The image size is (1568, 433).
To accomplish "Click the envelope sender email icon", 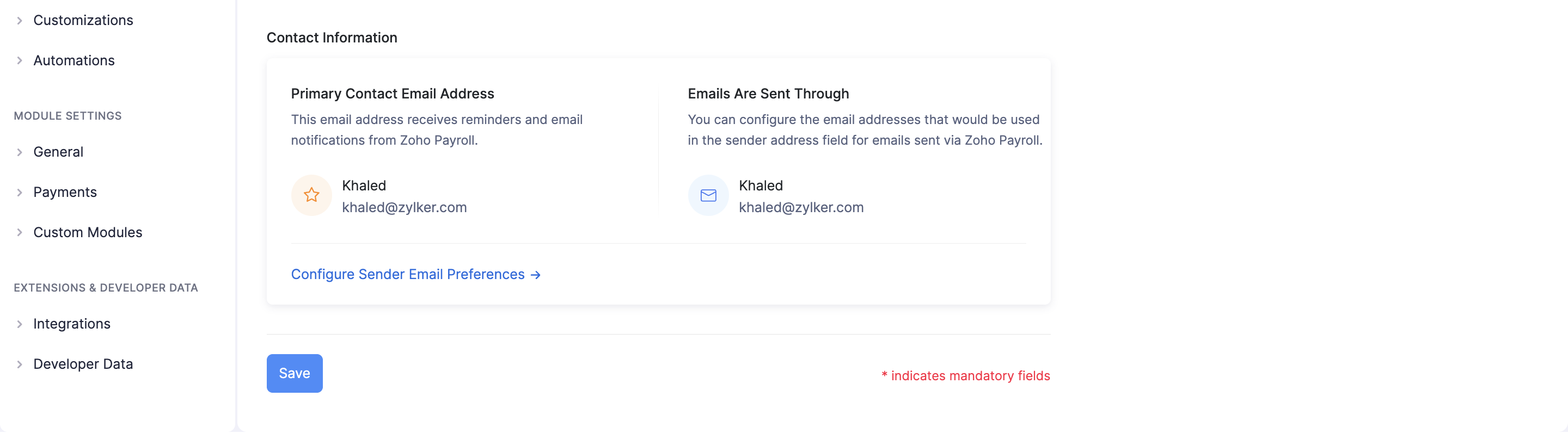I will [x=708, y=195].
